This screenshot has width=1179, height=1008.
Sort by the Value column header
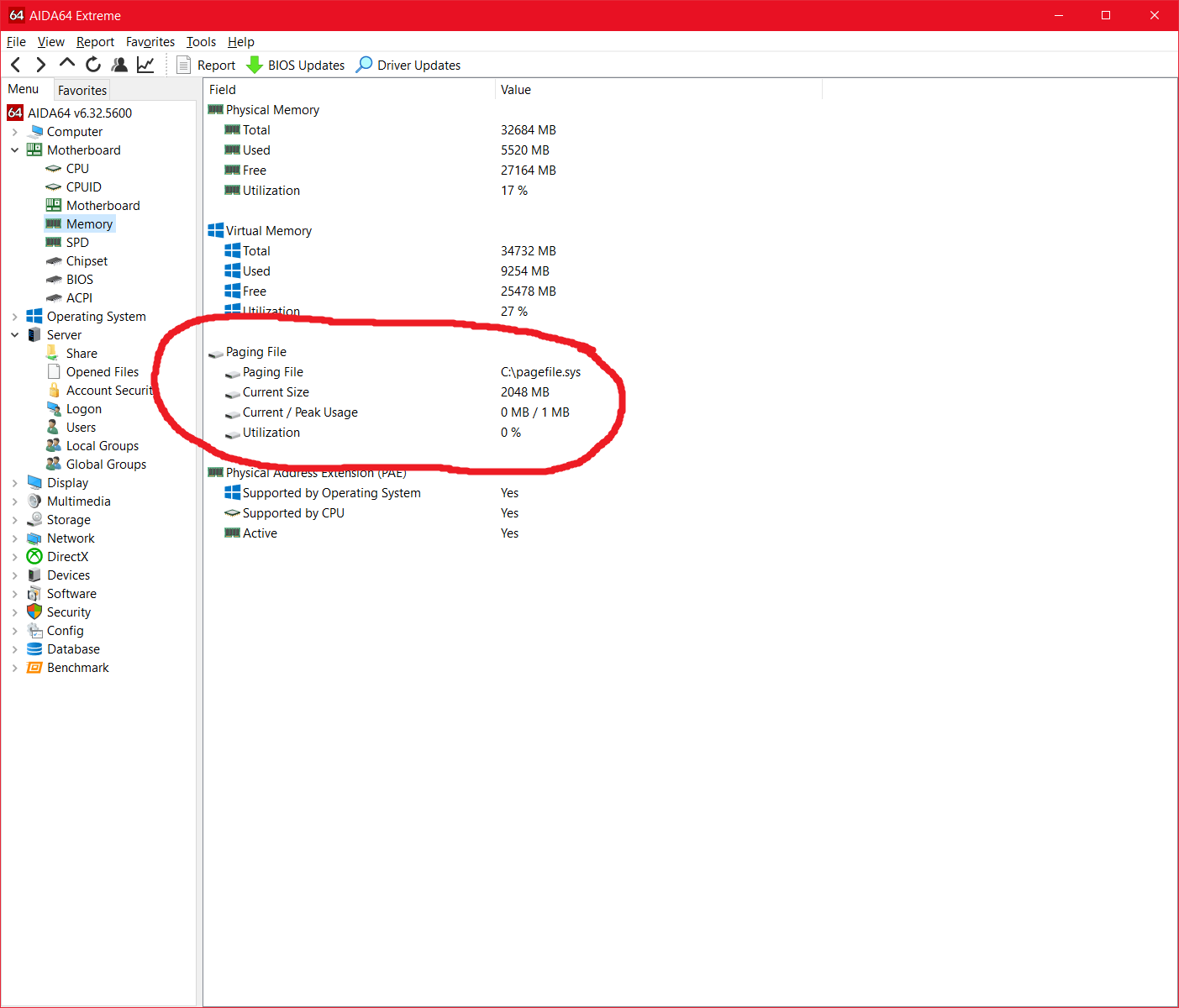tap(658, 90)
